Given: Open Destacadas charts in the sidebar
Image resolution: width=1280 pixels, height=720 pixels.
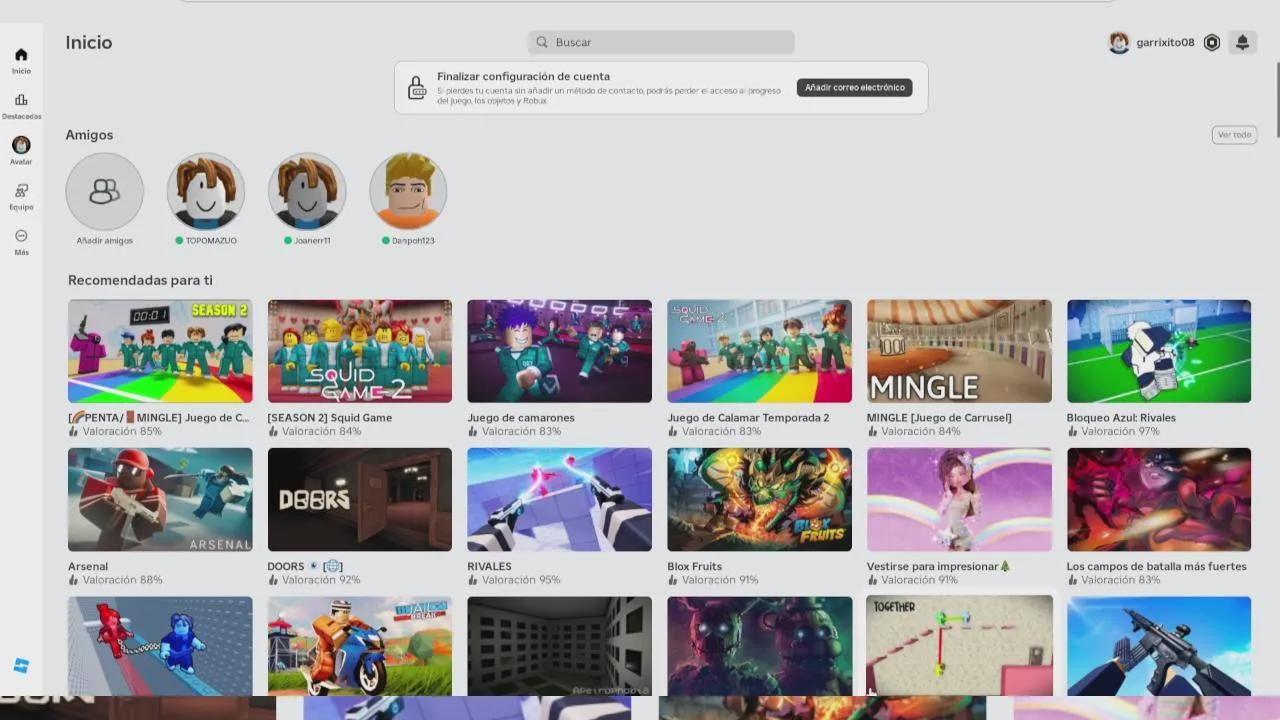Looking at the screenshot, I should tap(21, 106).
